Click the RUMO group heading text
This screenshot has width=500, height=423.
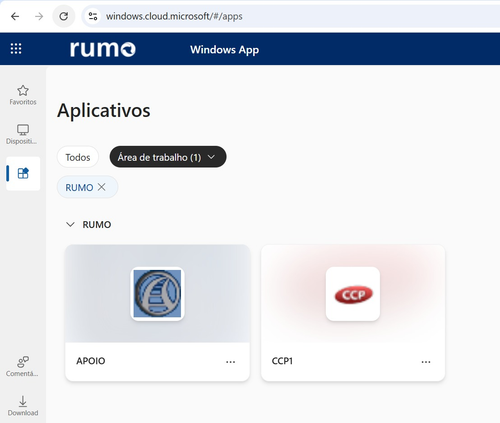[97, 225]
